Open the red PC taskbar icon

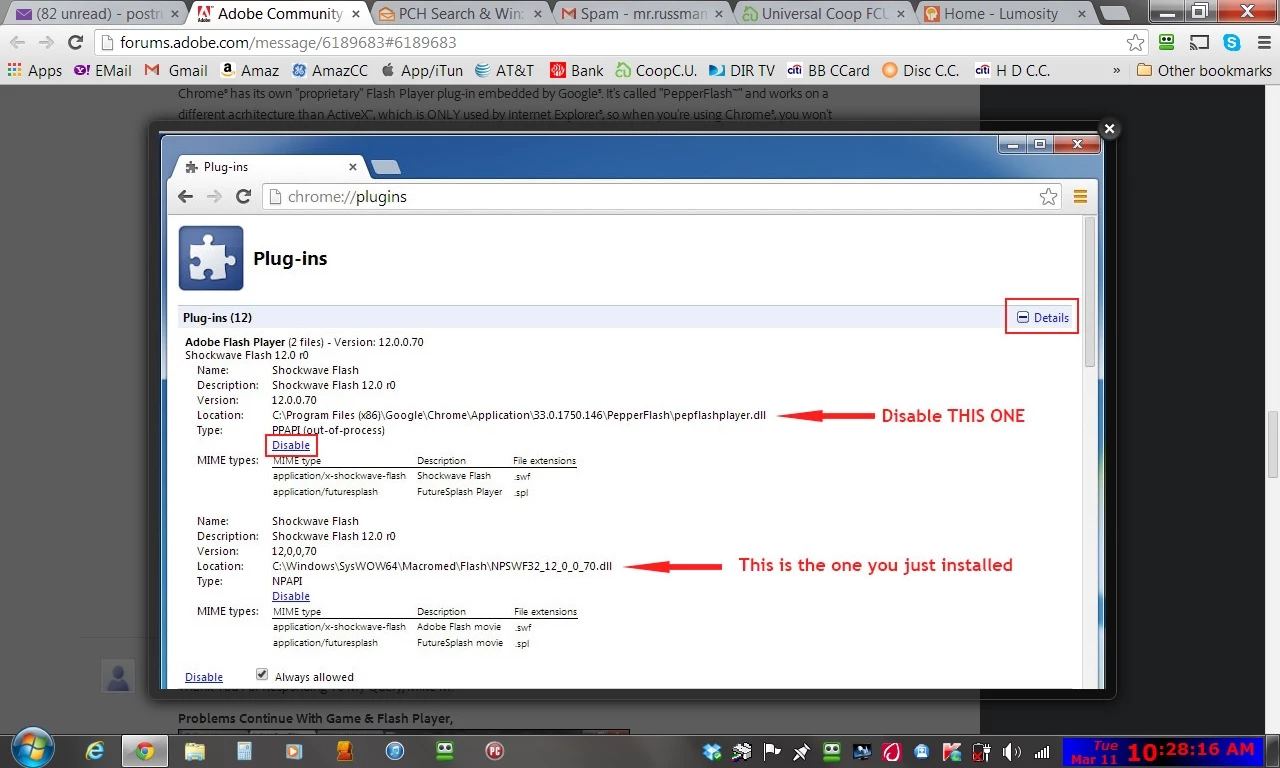[x=494, y=750]
